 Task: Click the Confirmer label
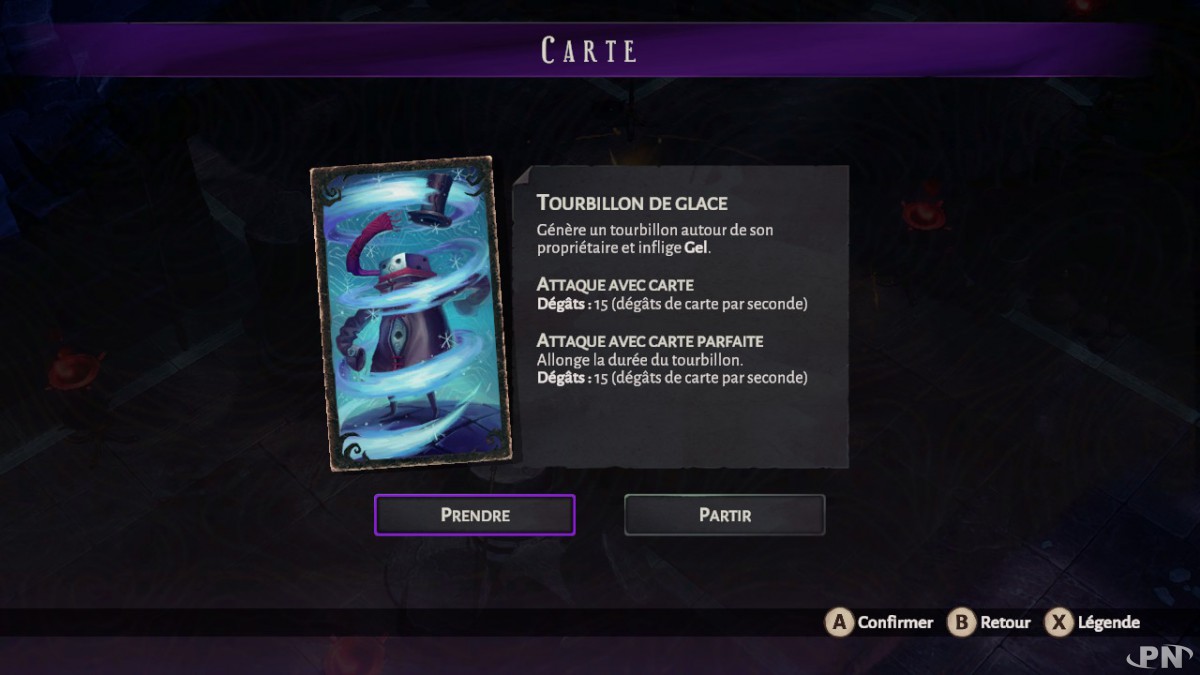point(895,622)
